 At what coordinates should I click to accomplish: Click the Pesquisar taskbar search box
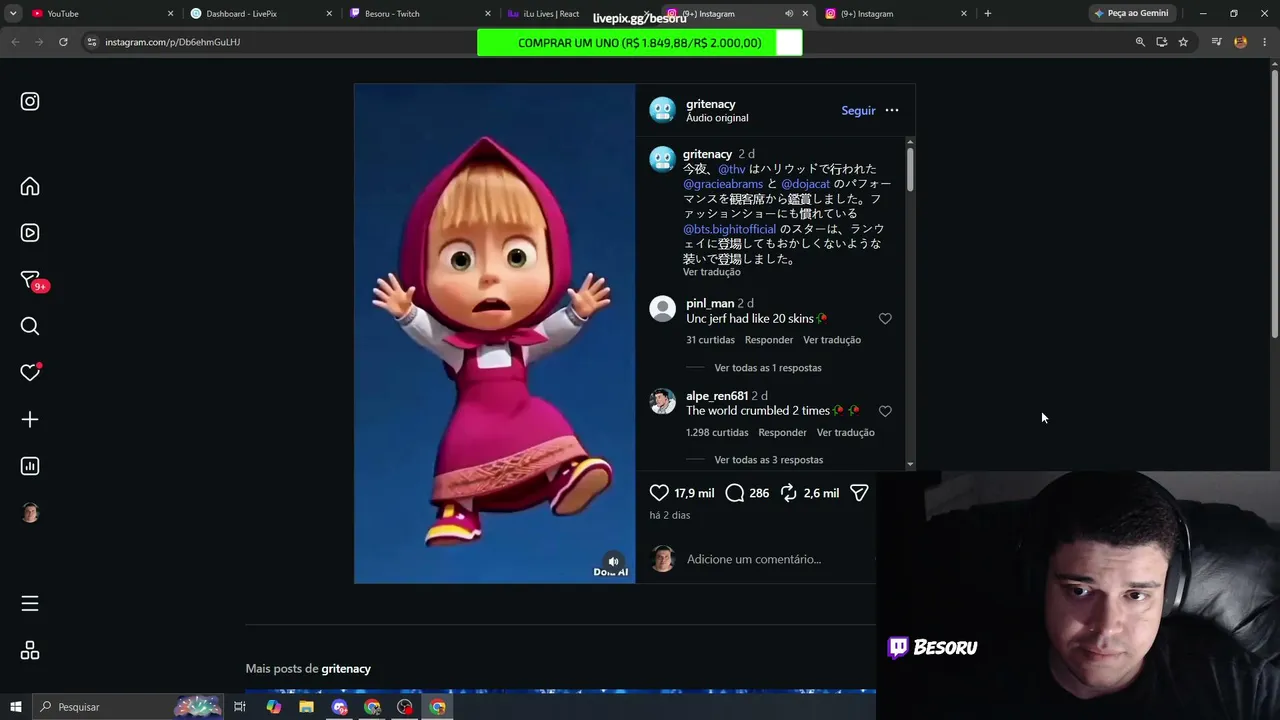130,707
